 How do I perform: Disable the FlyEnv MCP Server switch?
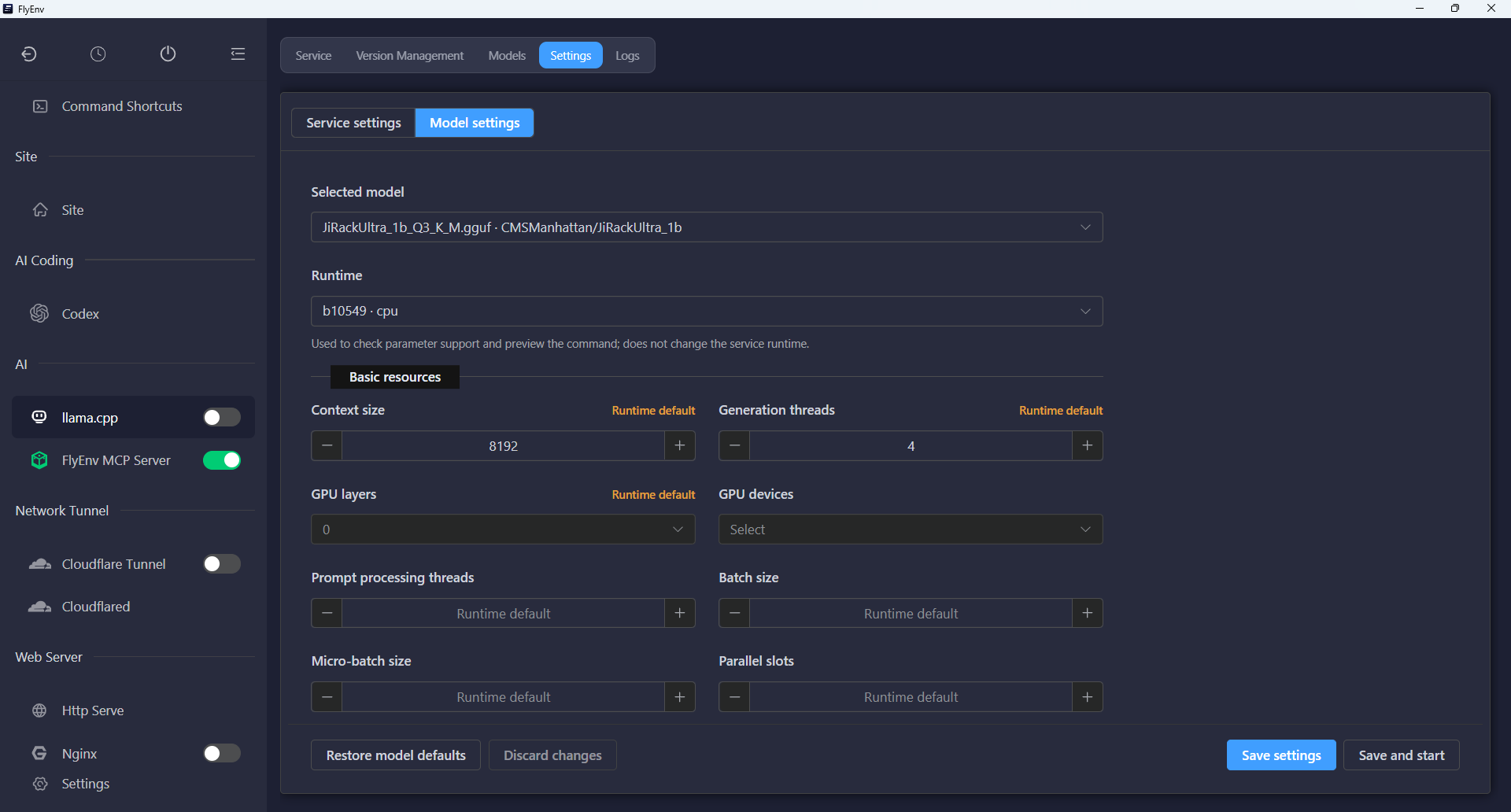[222, 460]
